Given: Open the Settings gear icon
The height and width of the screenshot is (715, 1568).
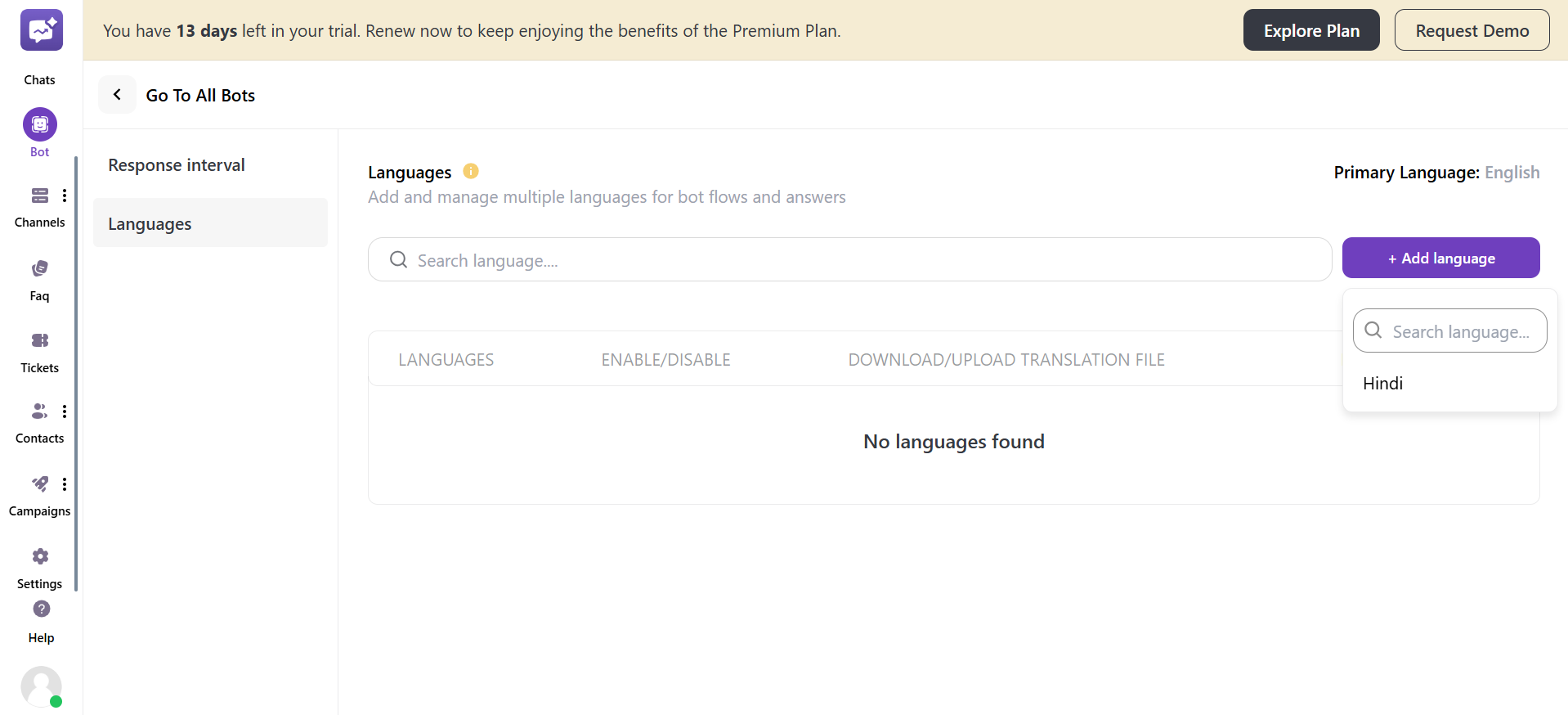Looking at the screenshot, I should point(40,556).
